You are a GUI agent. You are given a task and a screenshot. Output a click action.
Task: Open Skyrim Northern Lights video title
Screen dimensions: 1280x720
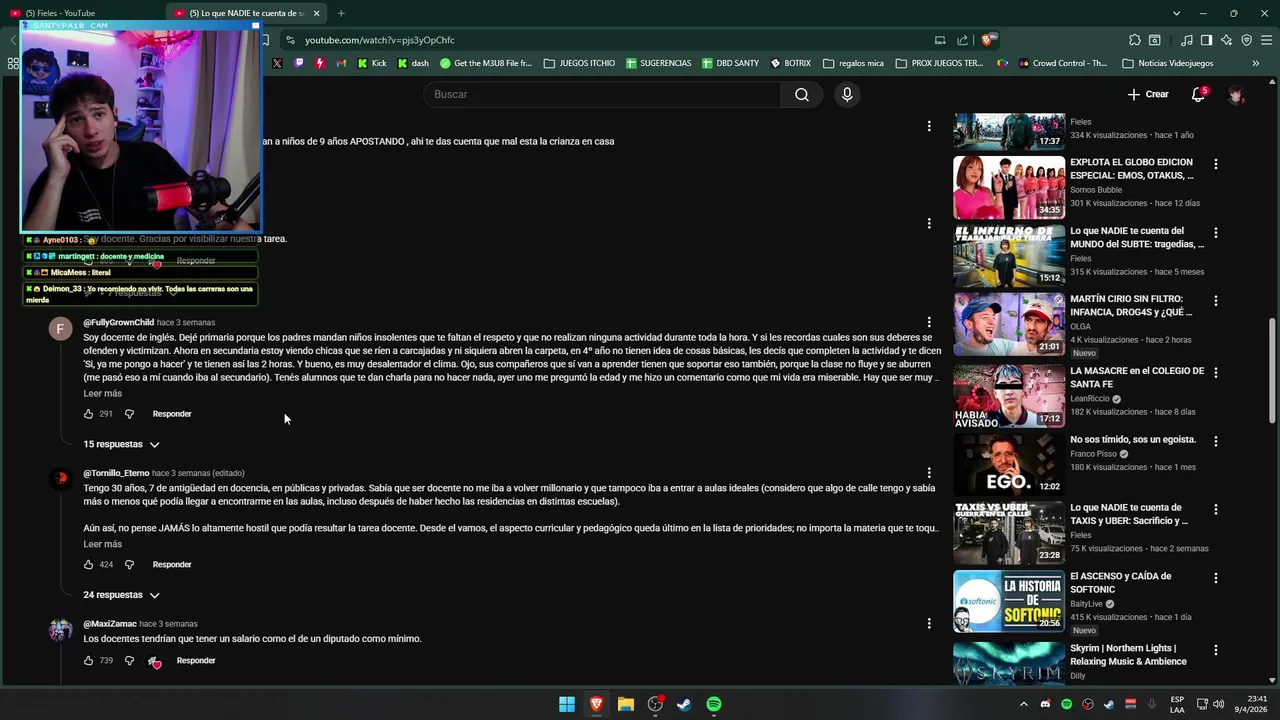[x=1129, y=655]
